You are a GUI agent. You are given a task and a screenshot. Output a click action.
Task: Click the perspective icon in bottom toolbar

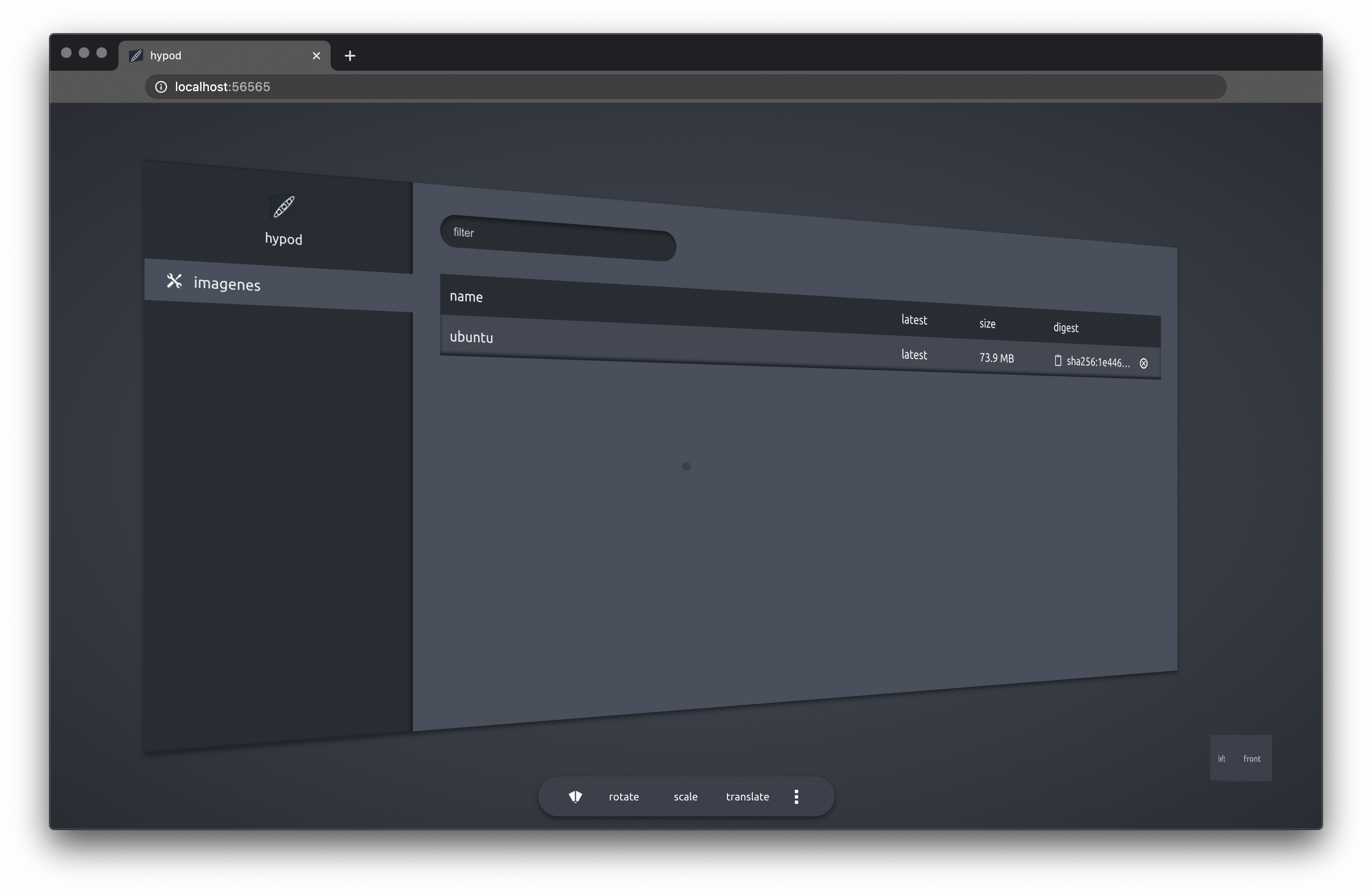coord(575,796)
